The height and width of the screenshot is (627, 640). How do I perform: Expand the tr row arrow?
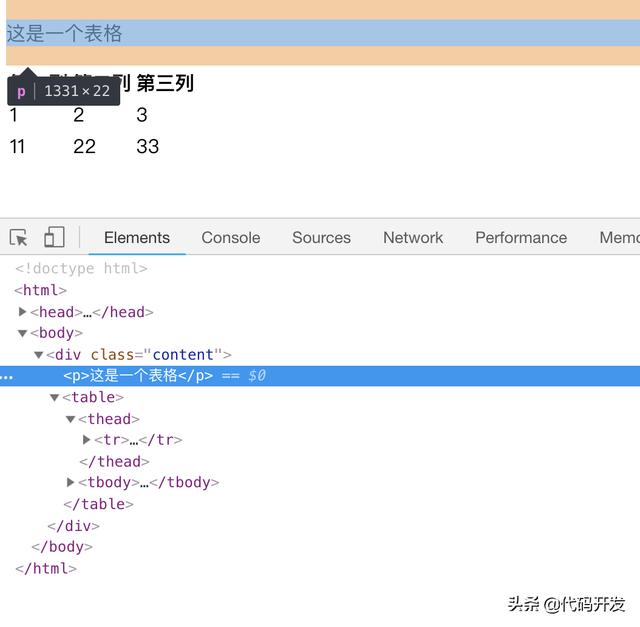click(87, 440)
